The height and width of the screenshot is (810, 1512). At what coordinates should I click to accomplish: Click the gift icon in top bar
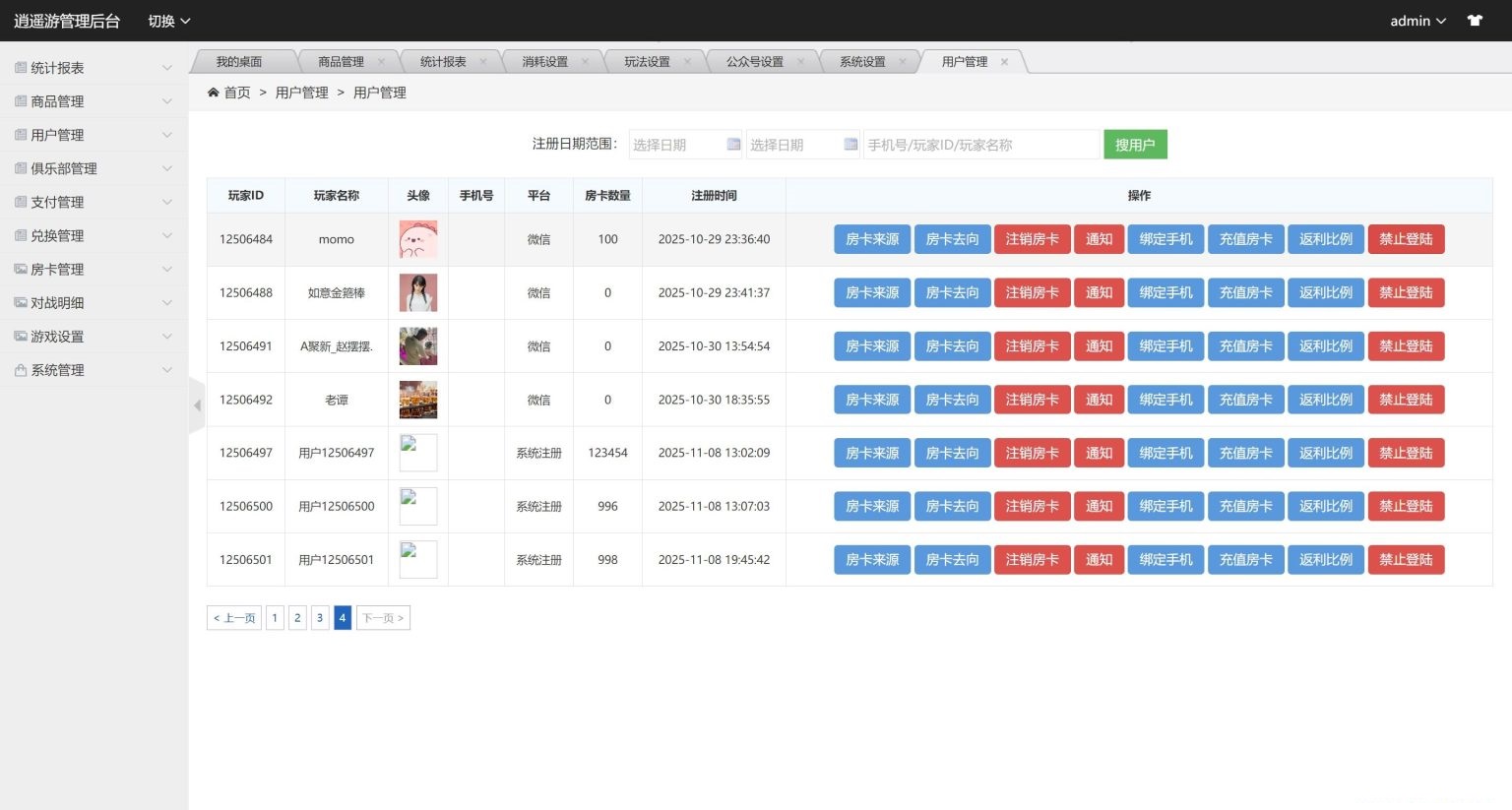click(x=1474, y=20)
